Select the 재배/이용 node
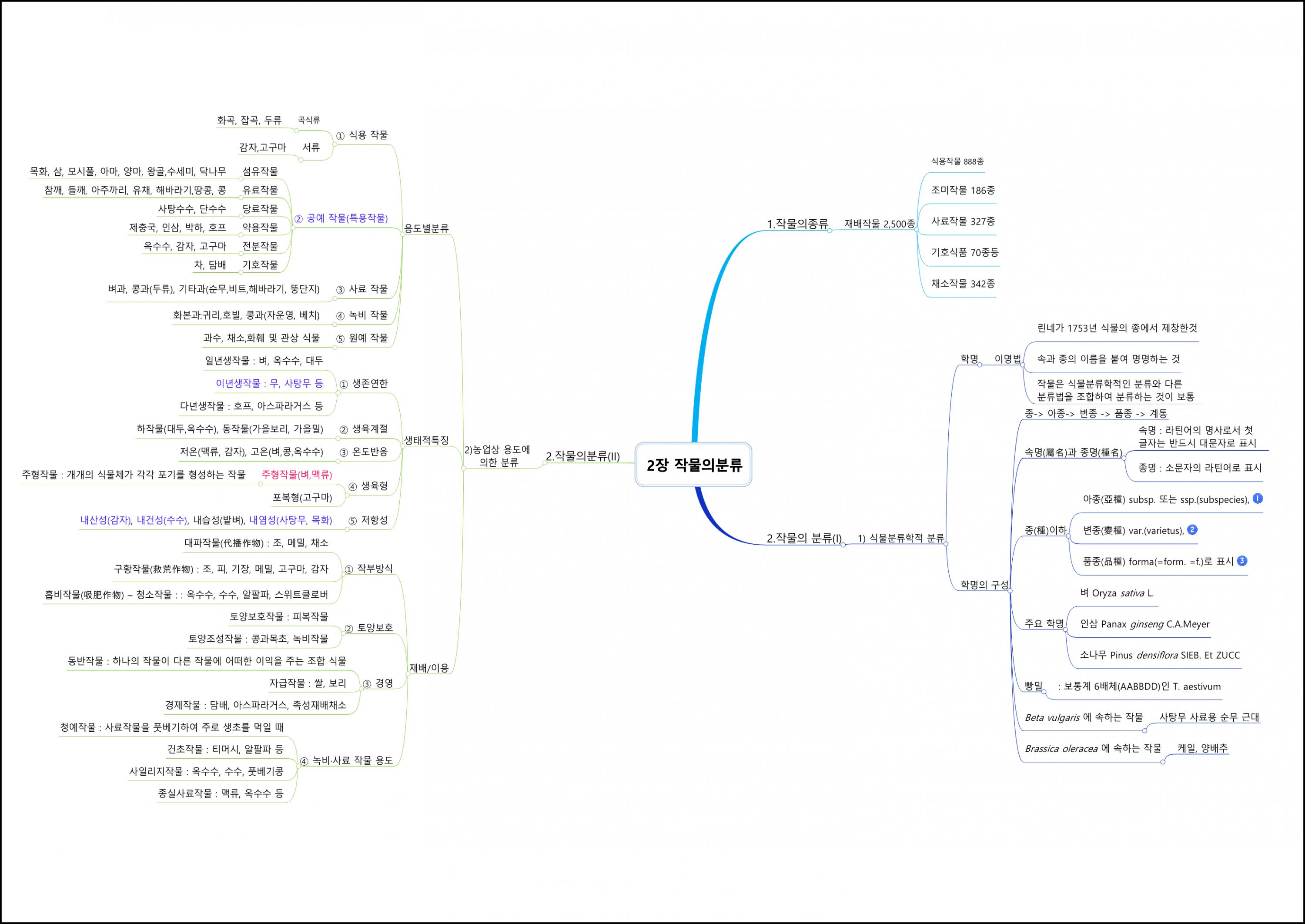 (x=429, y=668)
